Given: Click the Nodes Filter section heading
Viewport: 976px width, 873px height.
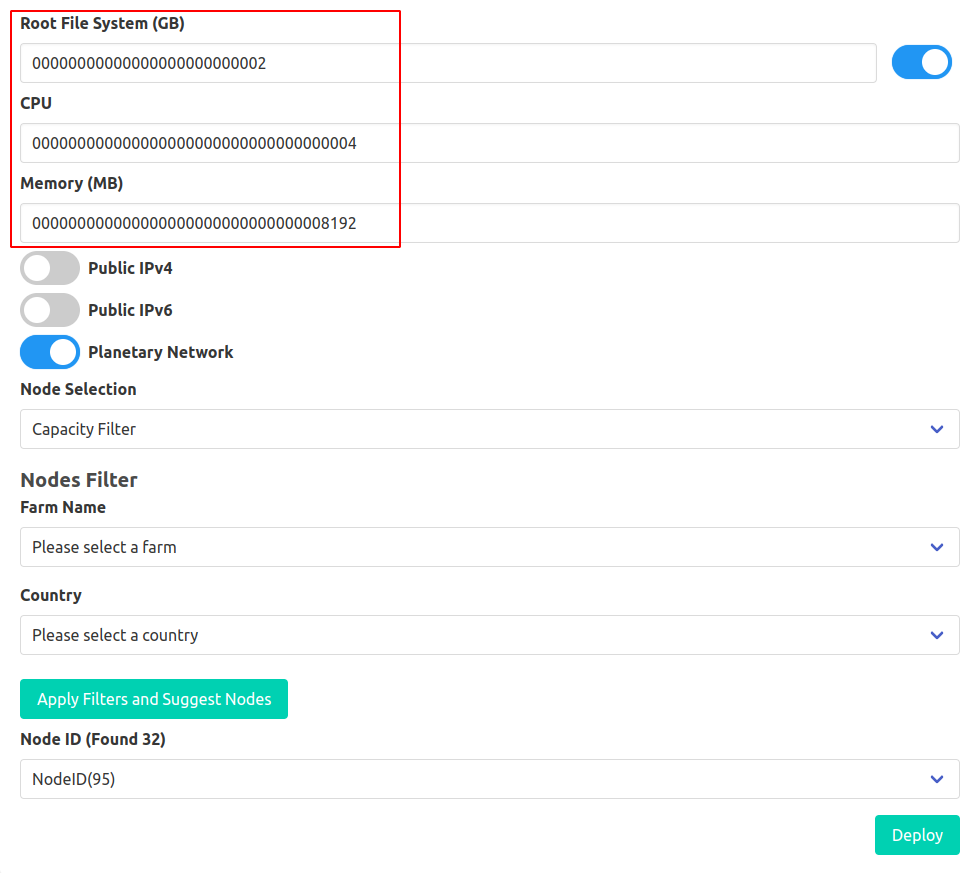Looking at the screenshot, I should (x=78, y=480).
